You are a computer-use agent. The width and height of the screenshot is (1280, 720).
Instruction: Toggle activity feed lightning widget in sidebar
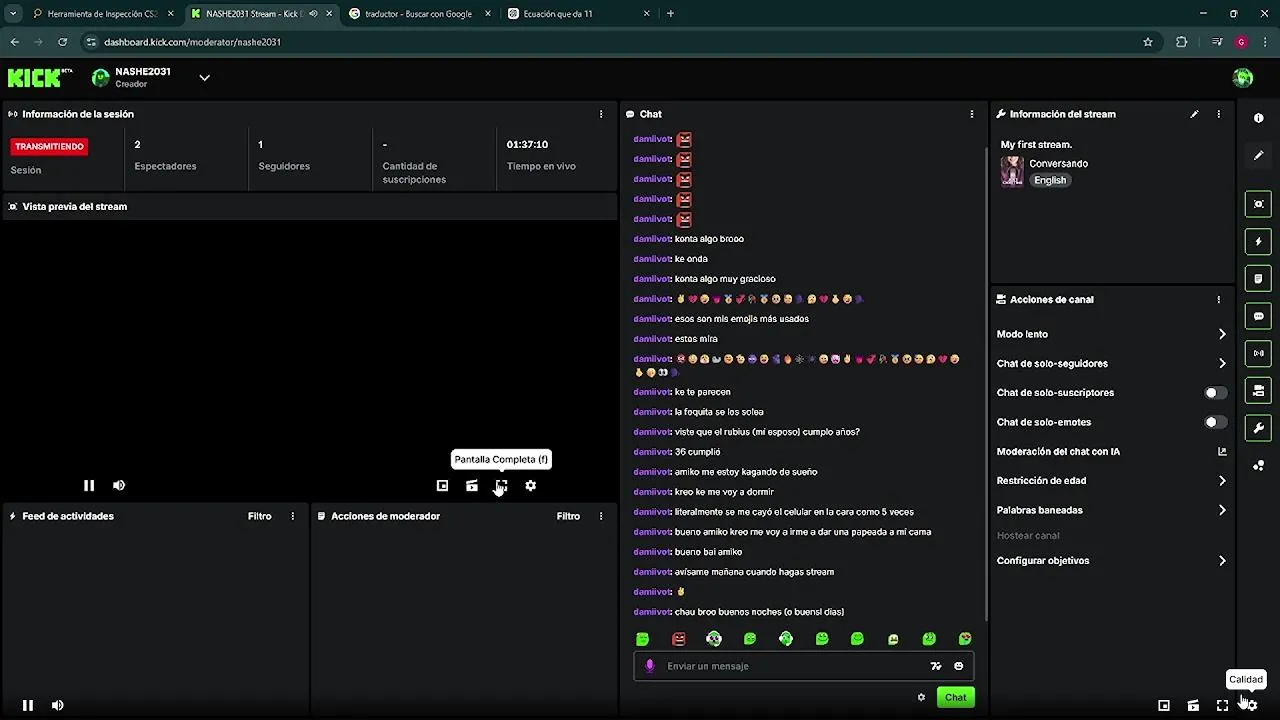(x=1259, y=241)
